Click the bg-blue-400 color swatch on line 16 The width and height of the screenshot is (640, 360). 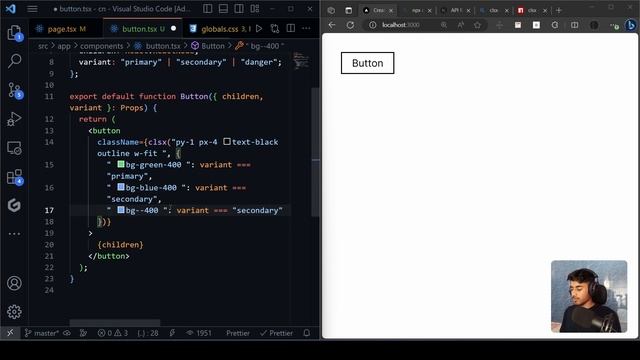[x=121, y=187]
